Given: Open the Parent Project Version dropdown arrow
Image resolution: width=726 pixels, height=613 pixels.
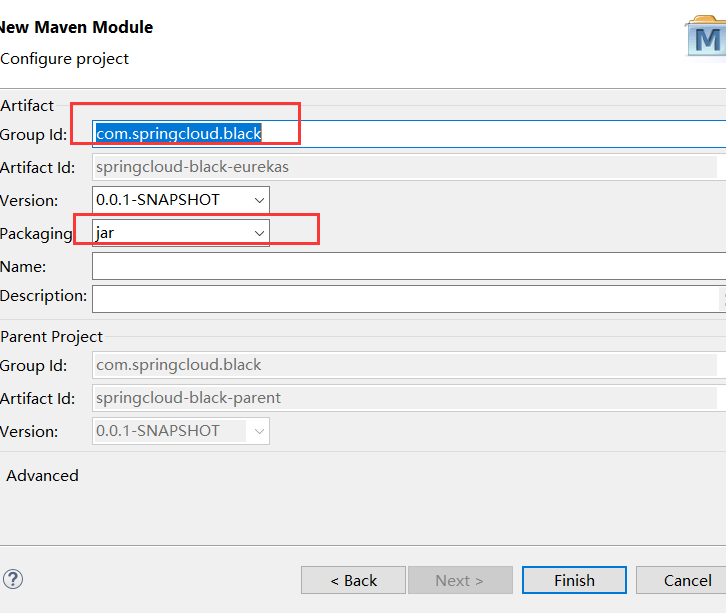Looking at the screenshot, I should point(259,431).
